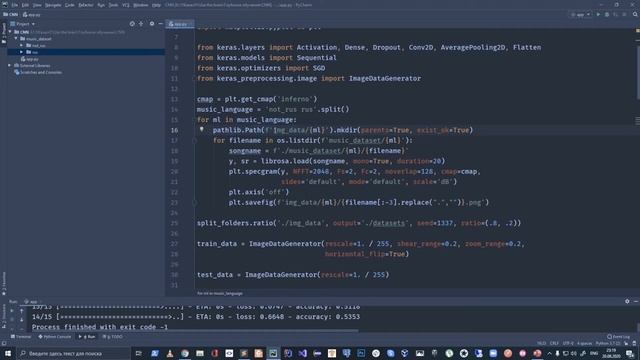Screen dimensions: 640x360
Task: Expand the selected rus folder
Action: click(x=22, y=52)
